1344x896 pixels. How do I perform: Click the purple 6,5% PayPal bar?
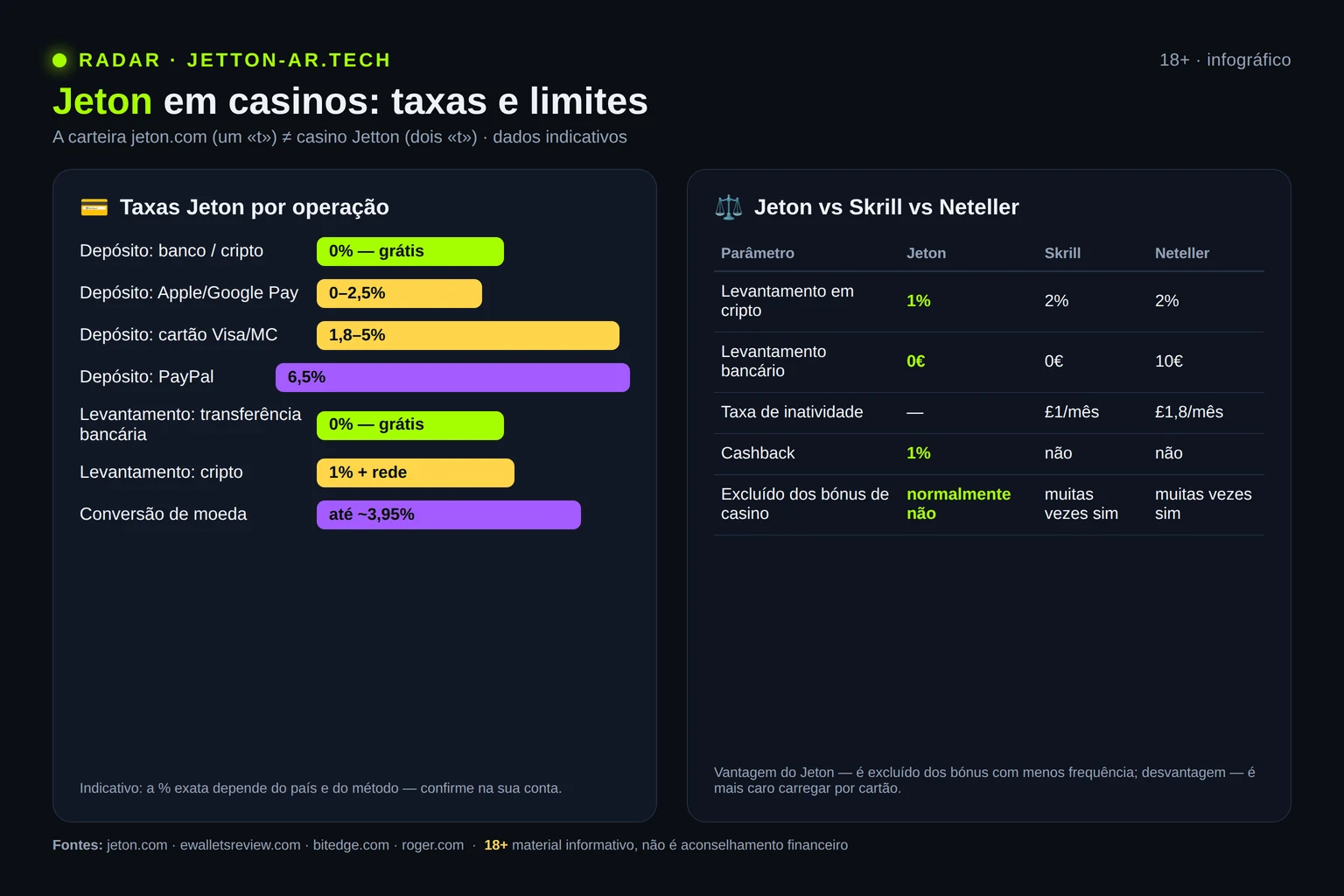tap(452, 377)
